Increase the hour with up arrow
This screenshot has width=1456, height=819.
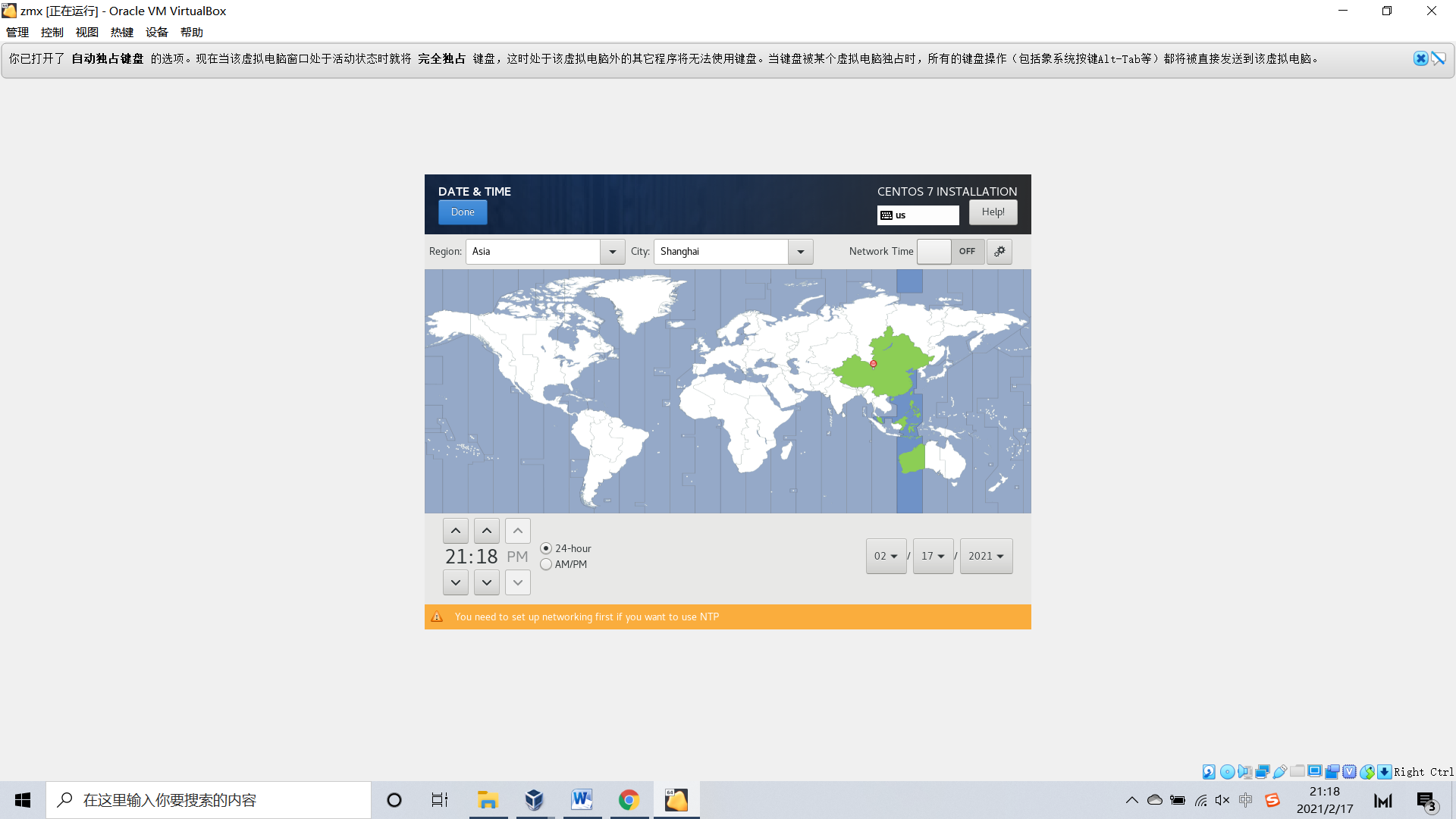point(456,531)
